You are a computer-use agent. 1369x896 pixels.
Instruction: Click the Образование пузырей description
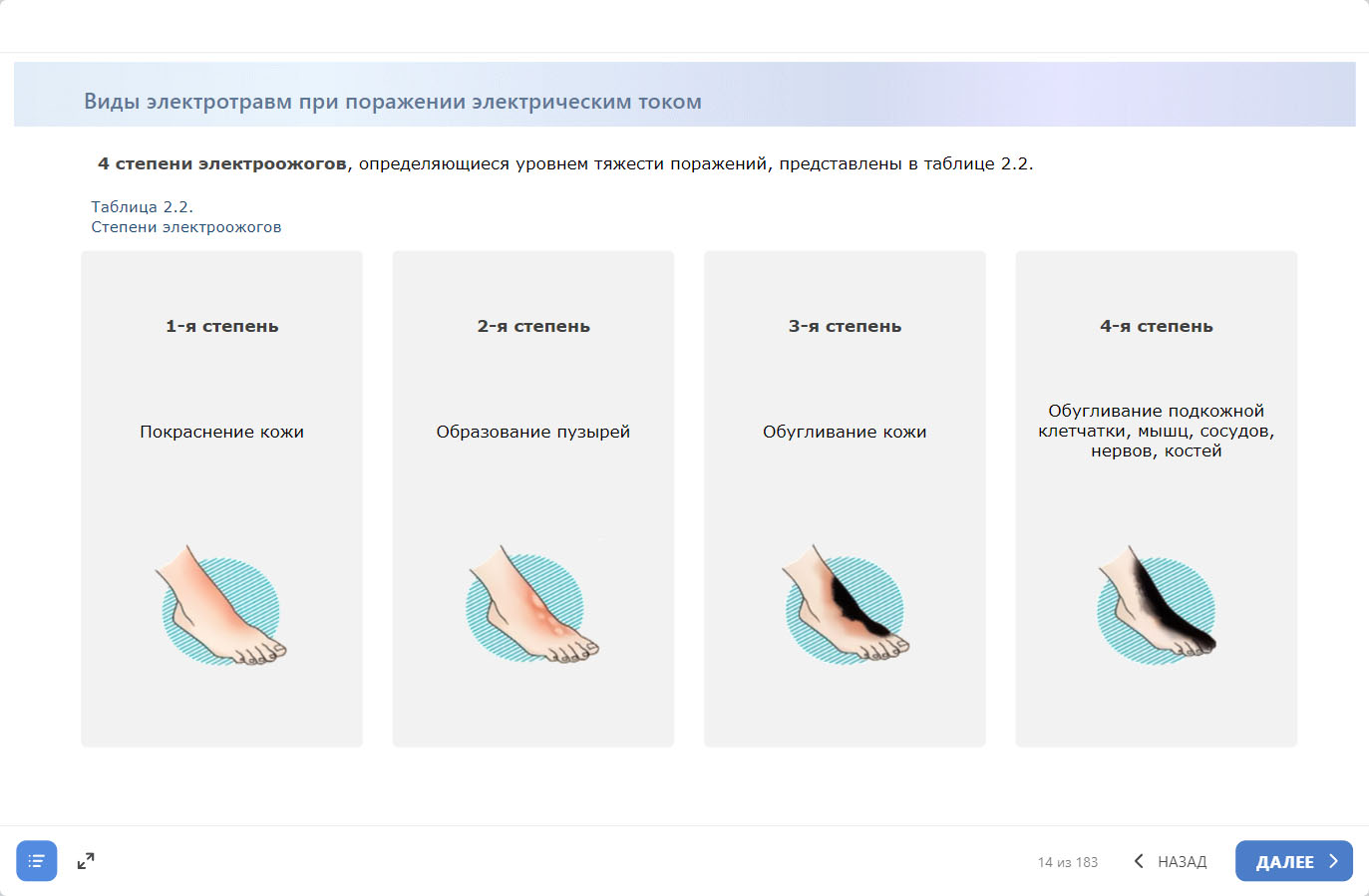point(533,432)
